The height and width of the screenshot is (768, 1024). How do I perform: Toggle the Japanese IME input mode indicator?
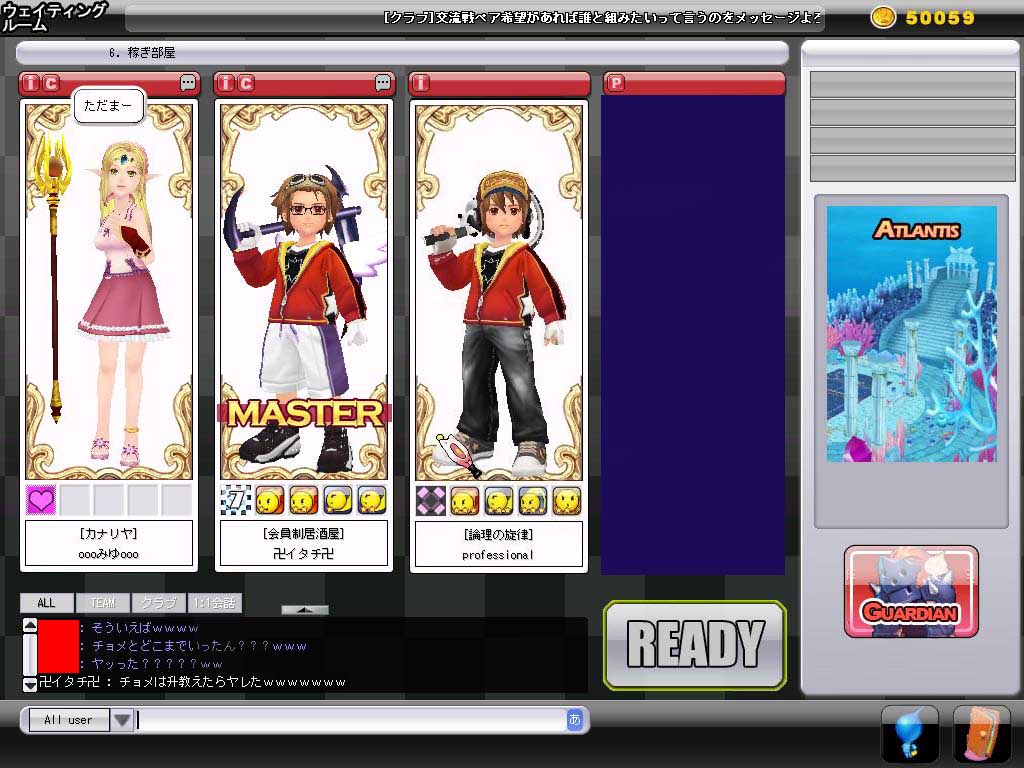tap(574, 719)
